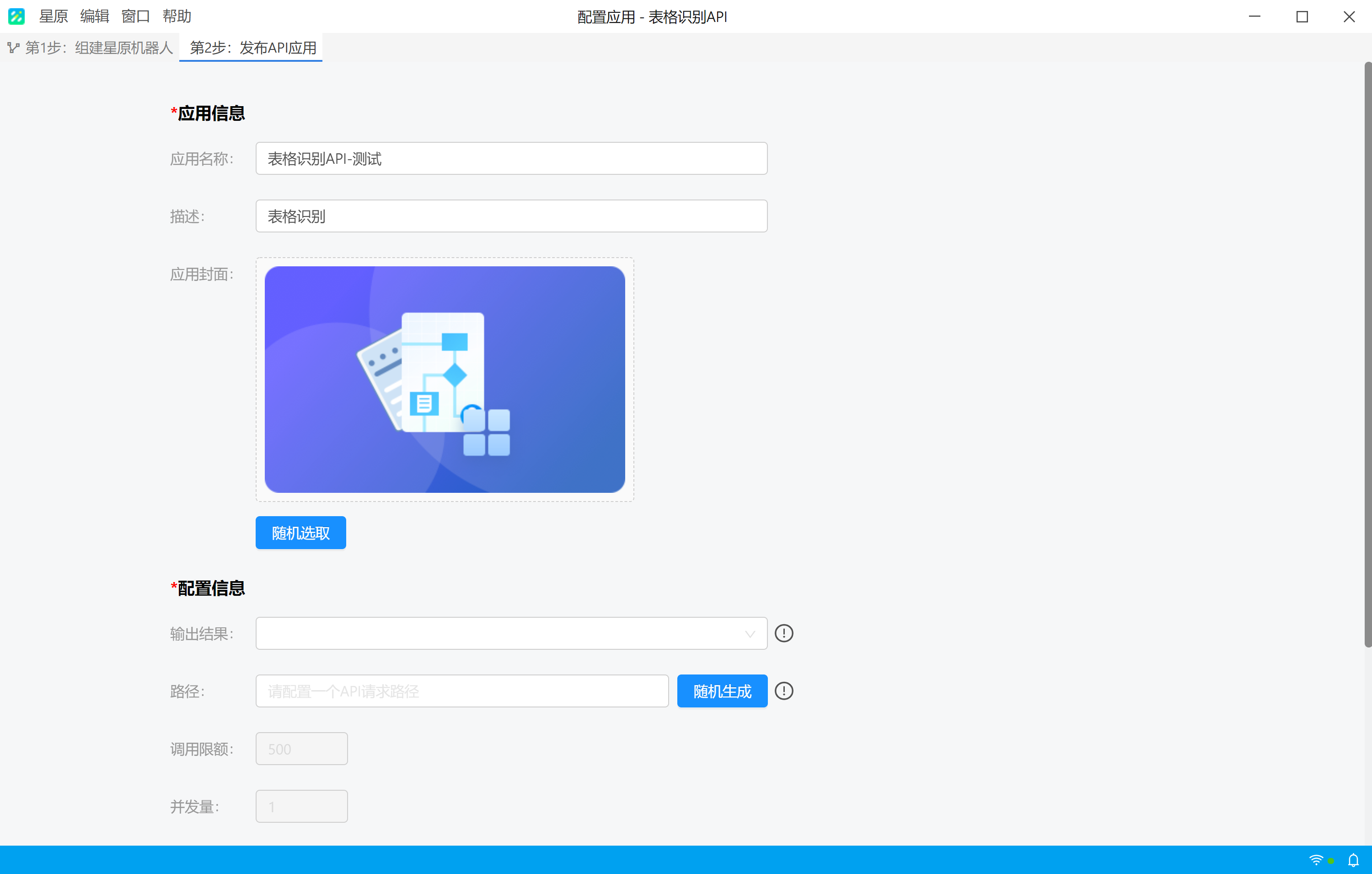This screenshot has width=1372, height=874.
Task: Click the app logo icon in title bar
Action: click(16, 16)
